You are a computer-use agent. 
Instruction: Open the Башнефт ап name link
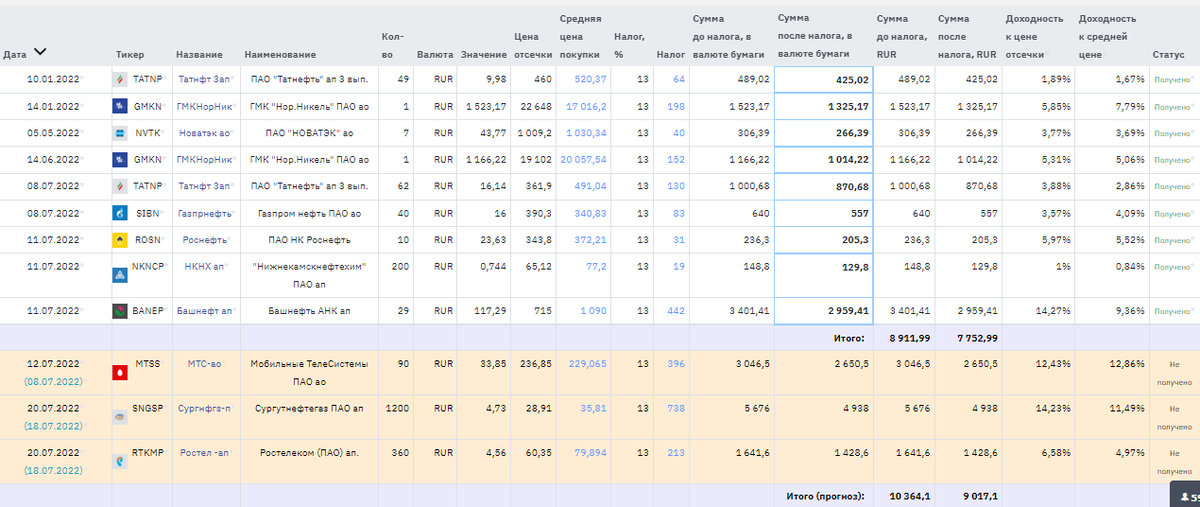(204, 311)
